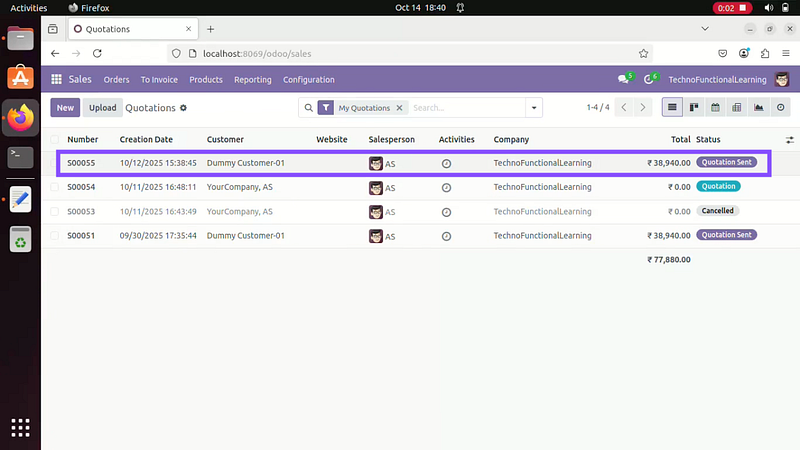Open the Configuration menu
The width and height of the screenshot is (800, 450).
(308, 80)
